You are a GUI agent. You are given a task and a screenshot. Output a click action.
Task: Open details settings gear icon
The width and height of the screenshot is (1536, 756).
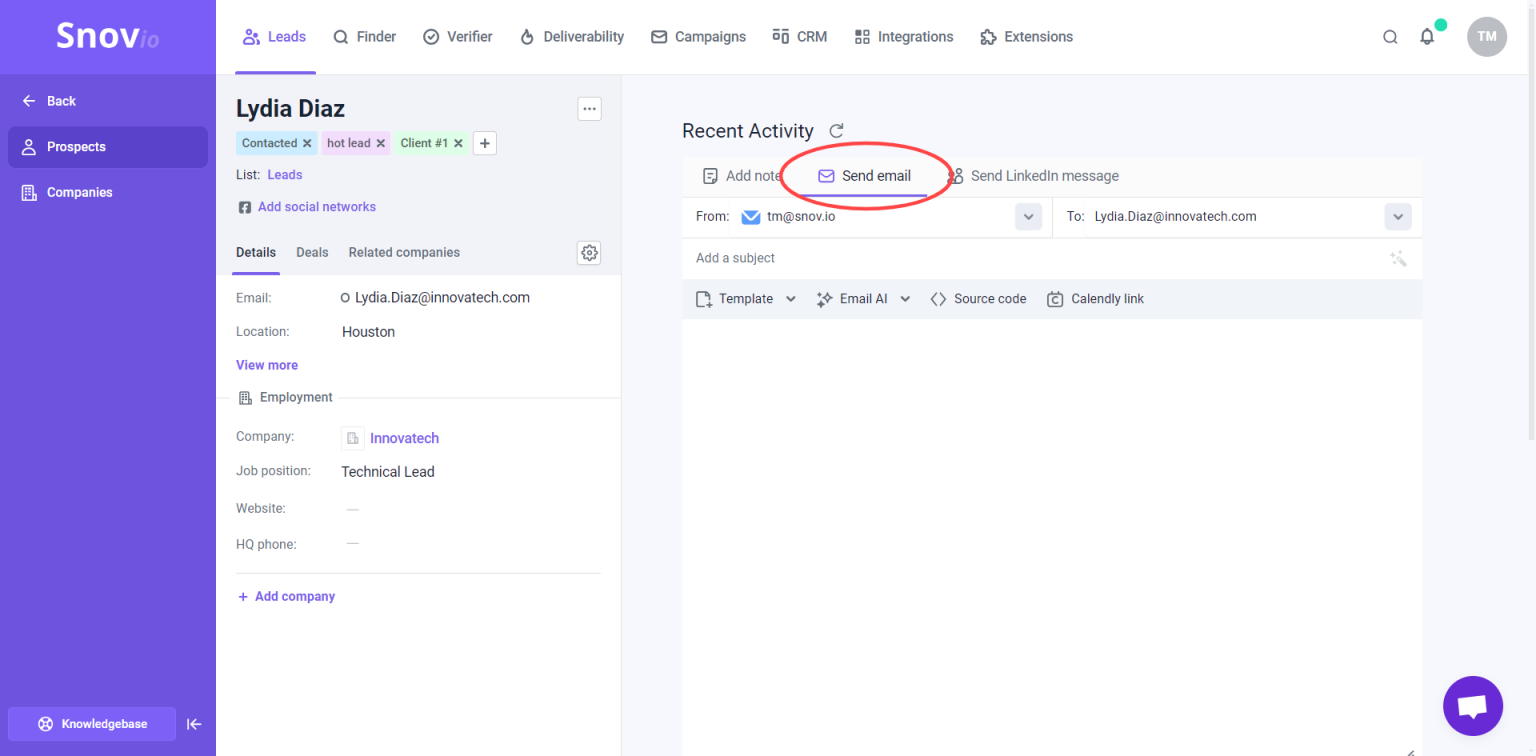pyautogui.click(x=590, y=253)
